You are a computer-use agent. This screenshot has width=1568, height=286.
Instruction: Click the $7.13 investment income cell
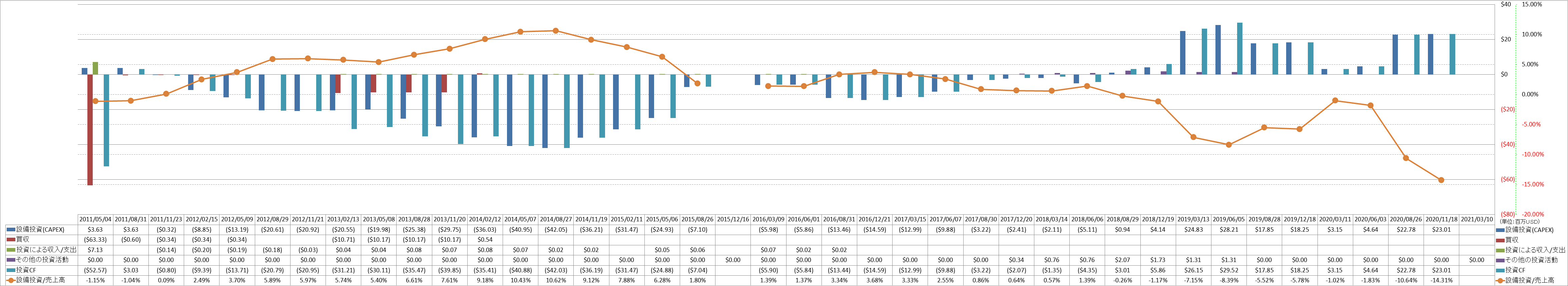coord(95,250)
